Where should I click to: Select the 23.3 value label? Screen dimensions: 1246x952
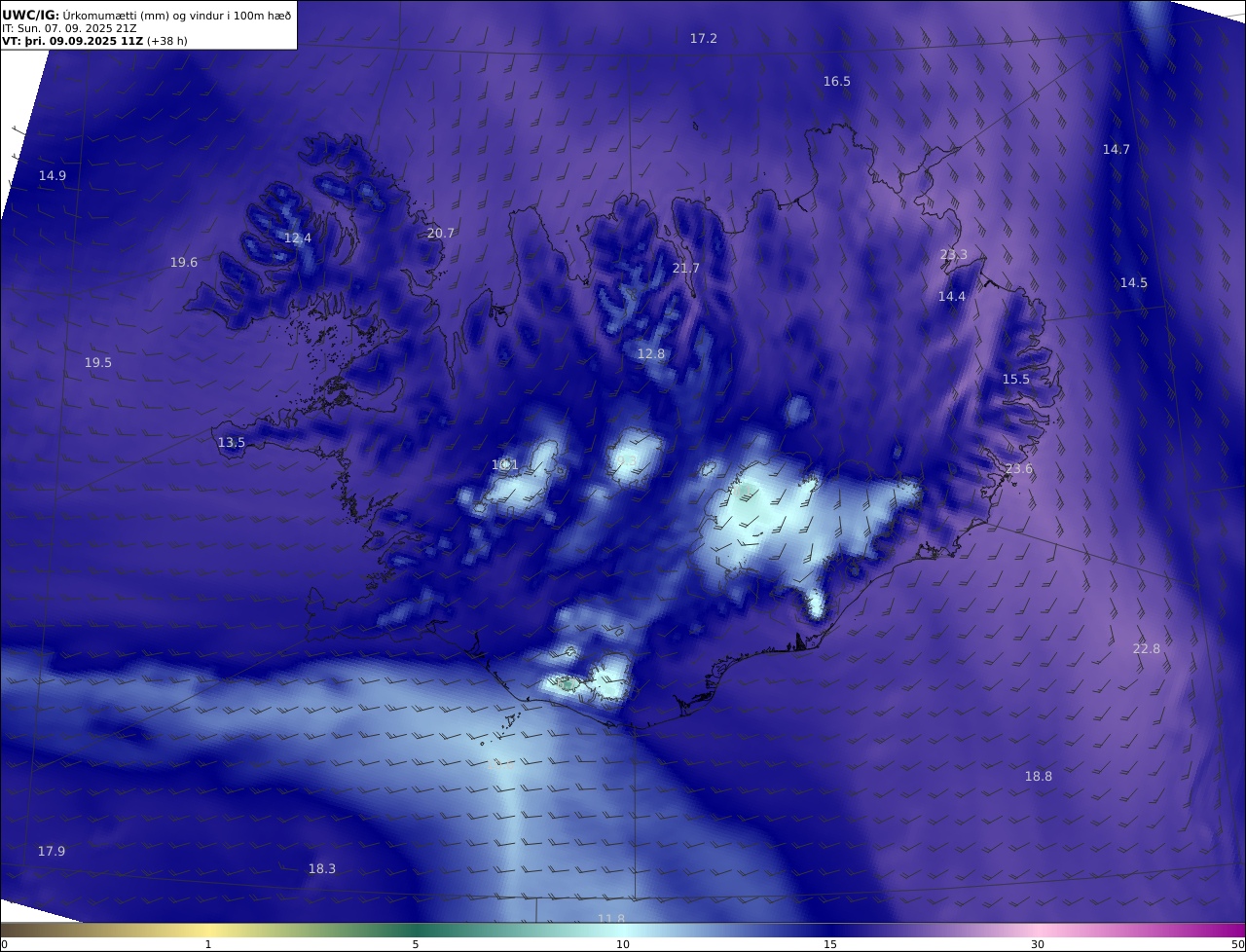(954, 254)
